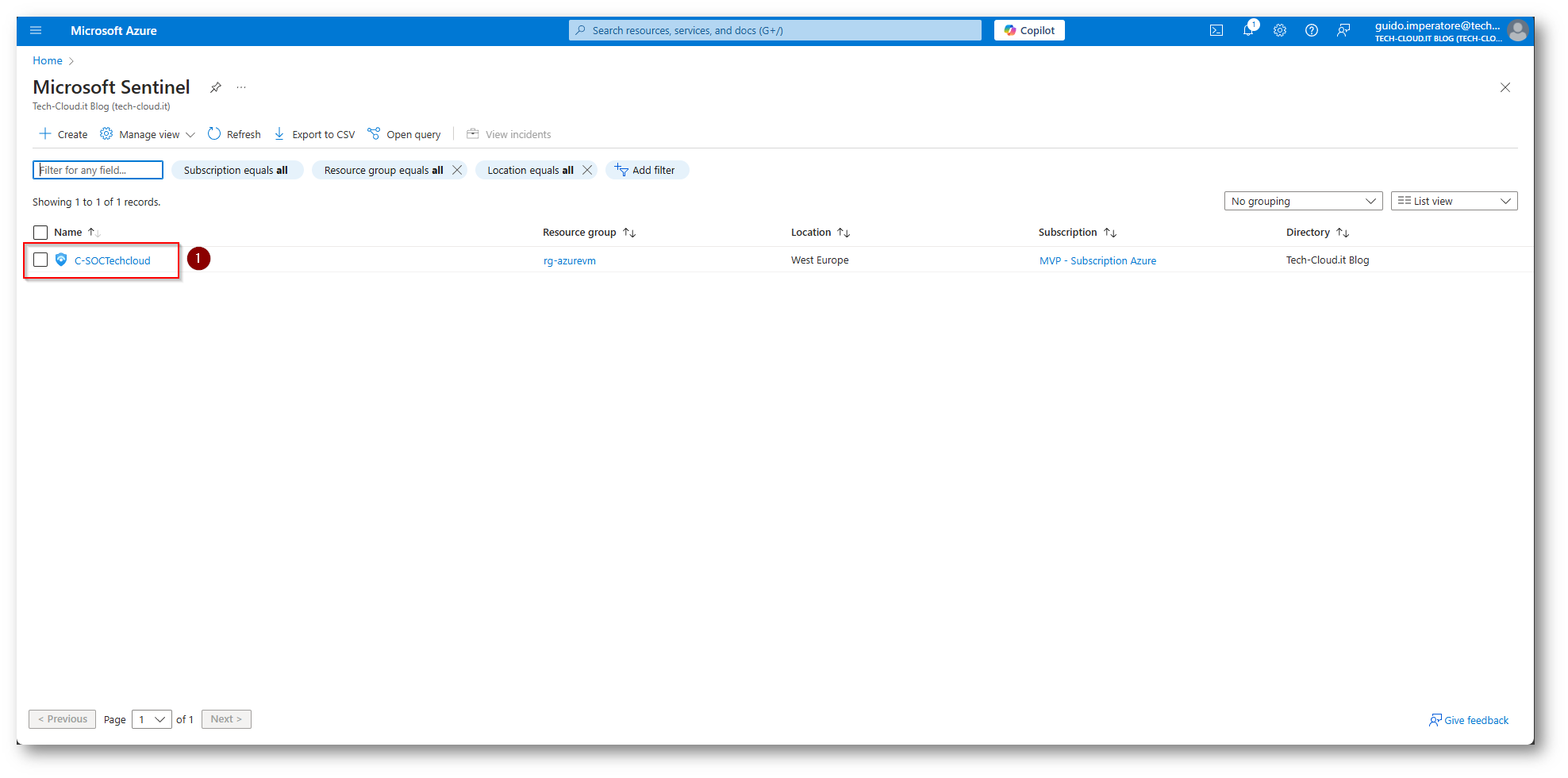Click the Copilot button
The height and width of the screenshot is (778, 1568).
pyautogui.click(x=1029, y=31)
